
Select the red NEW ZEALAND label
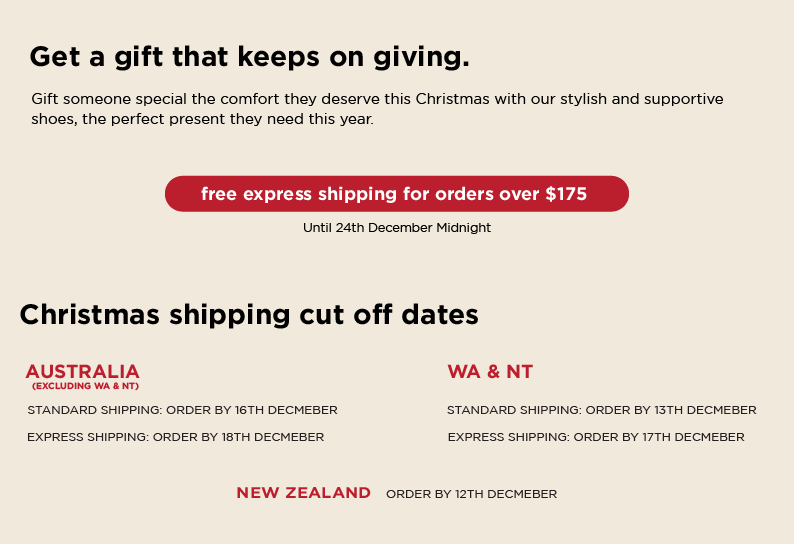[x=303, y=493]
